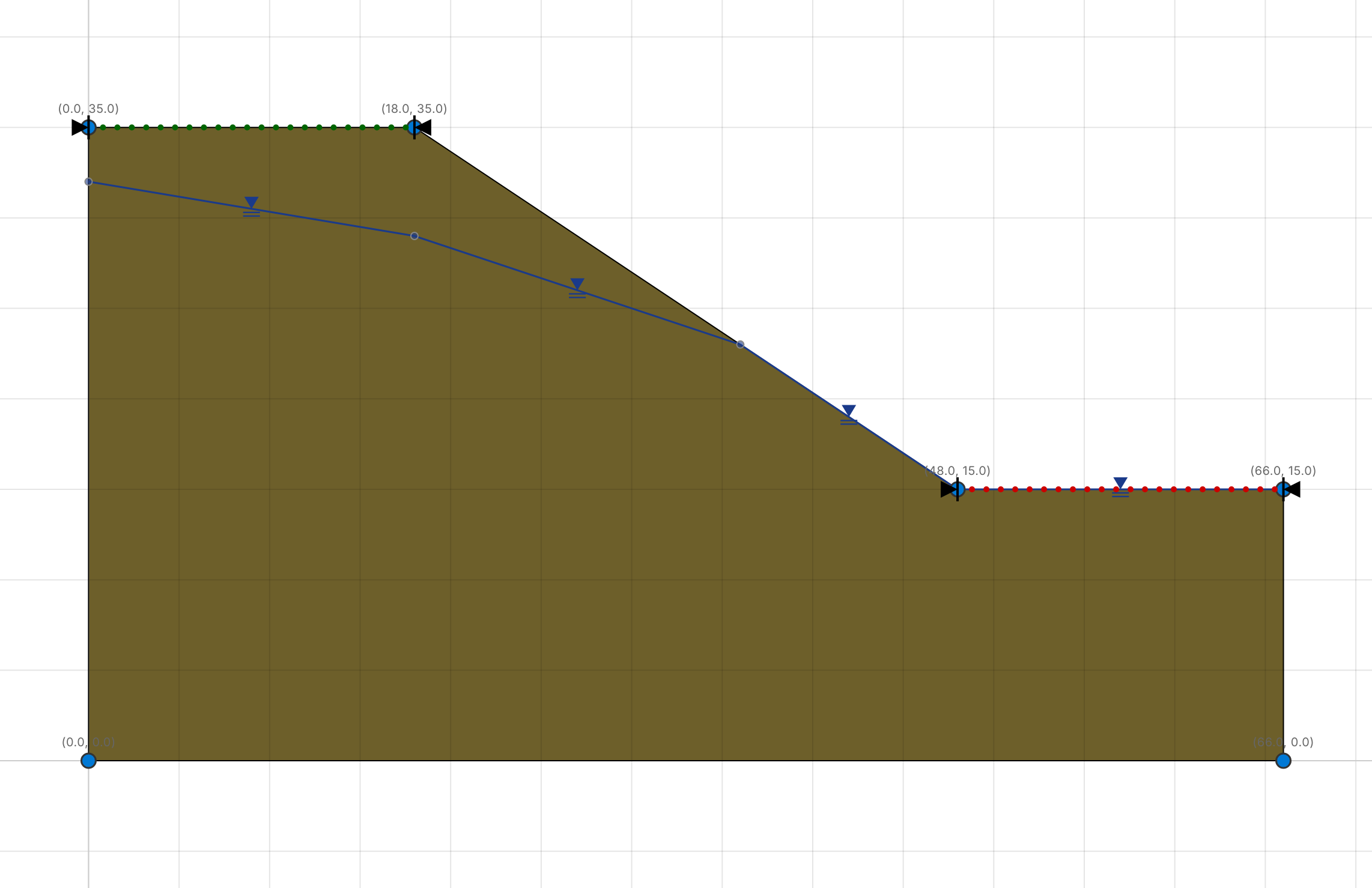The height and width of the screenshot is (888, 1372).
Task: Click the water table point on the slope face
Action: [x=740, y=344]
